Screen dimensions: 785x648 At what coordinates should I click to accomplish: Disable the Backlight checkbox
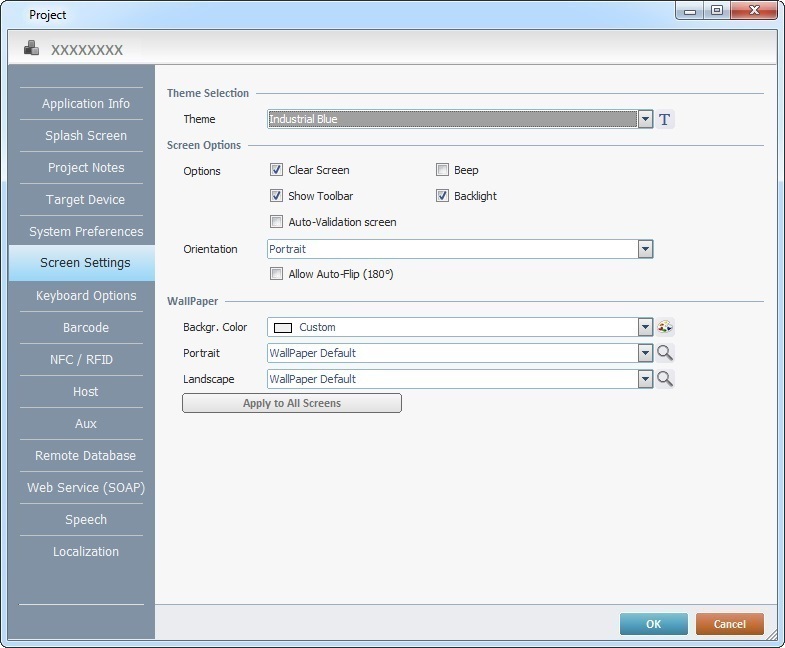pos(442,196)
